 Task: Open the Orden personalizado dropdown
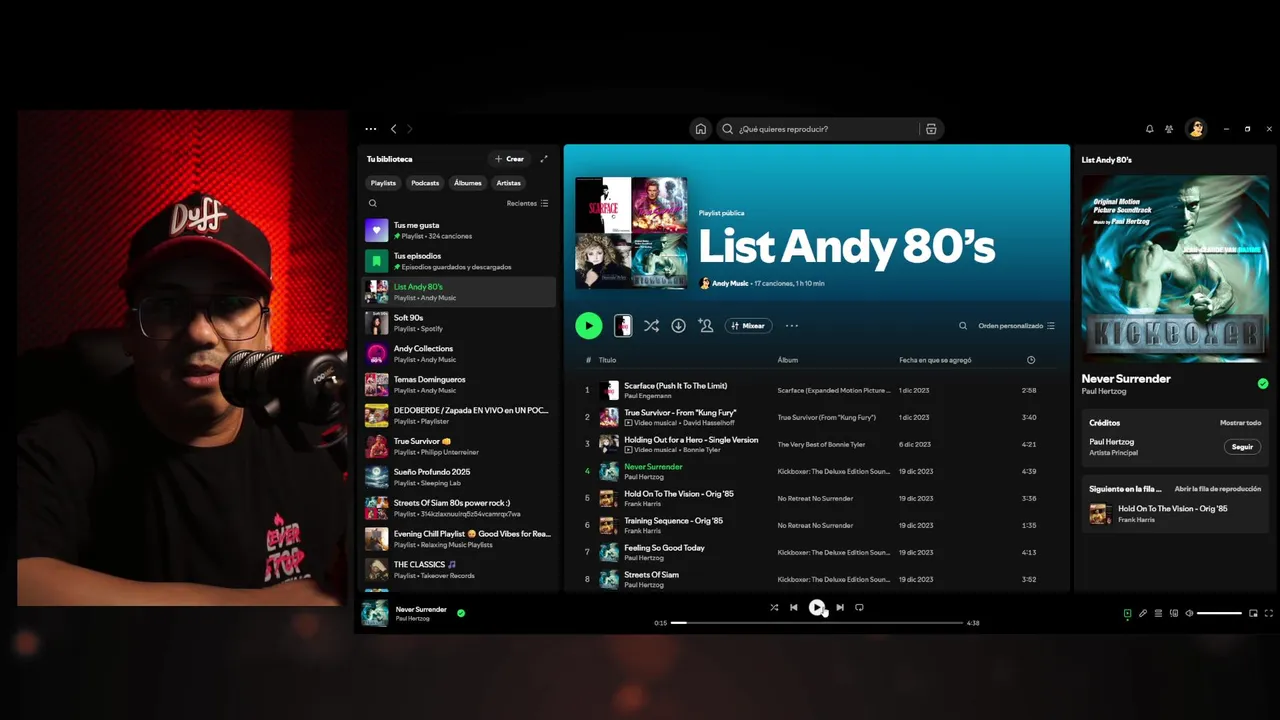click(1016, 326)
